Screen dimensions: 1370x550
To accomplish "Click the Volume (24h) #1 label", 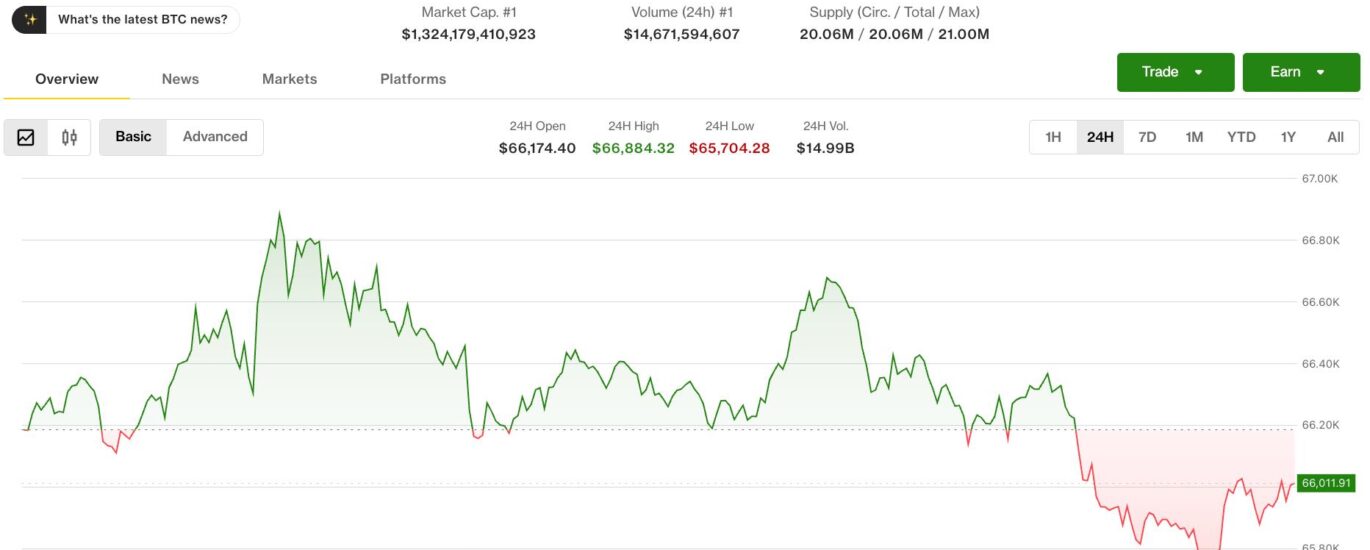I will click(x=682, y=12).
